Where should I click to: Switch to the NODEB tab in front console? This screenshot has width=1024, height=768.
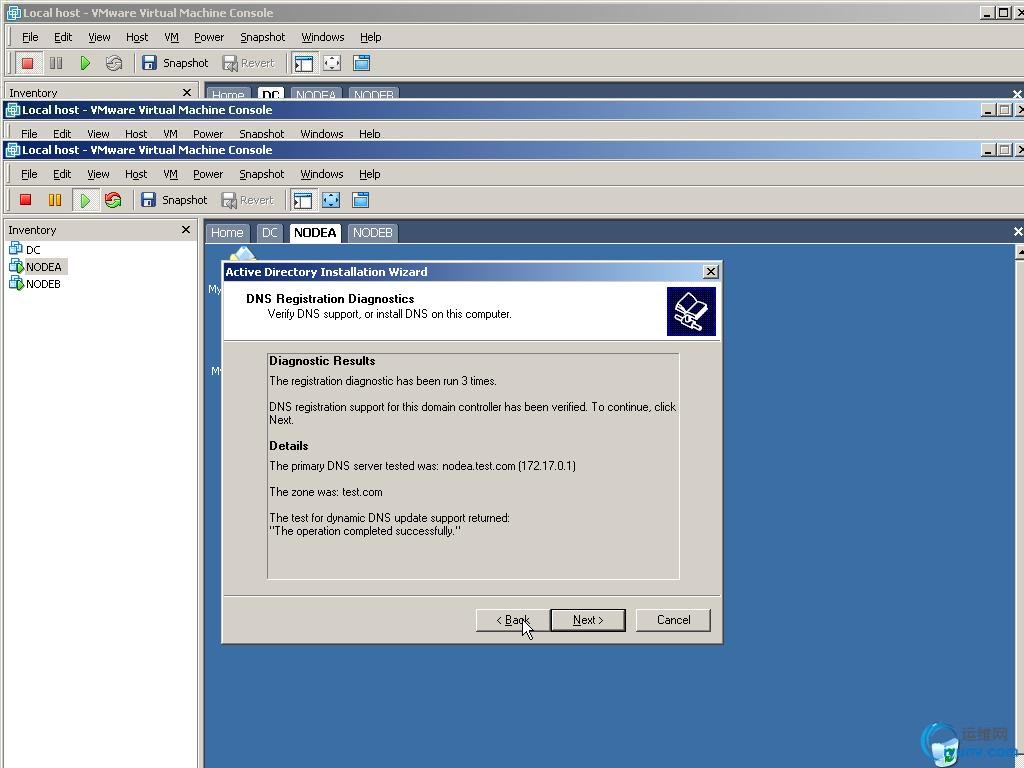372,232
